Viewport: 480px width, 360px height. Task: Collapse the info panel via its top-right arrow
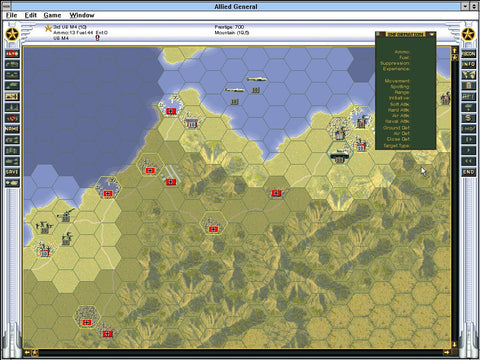pos(432,34)
